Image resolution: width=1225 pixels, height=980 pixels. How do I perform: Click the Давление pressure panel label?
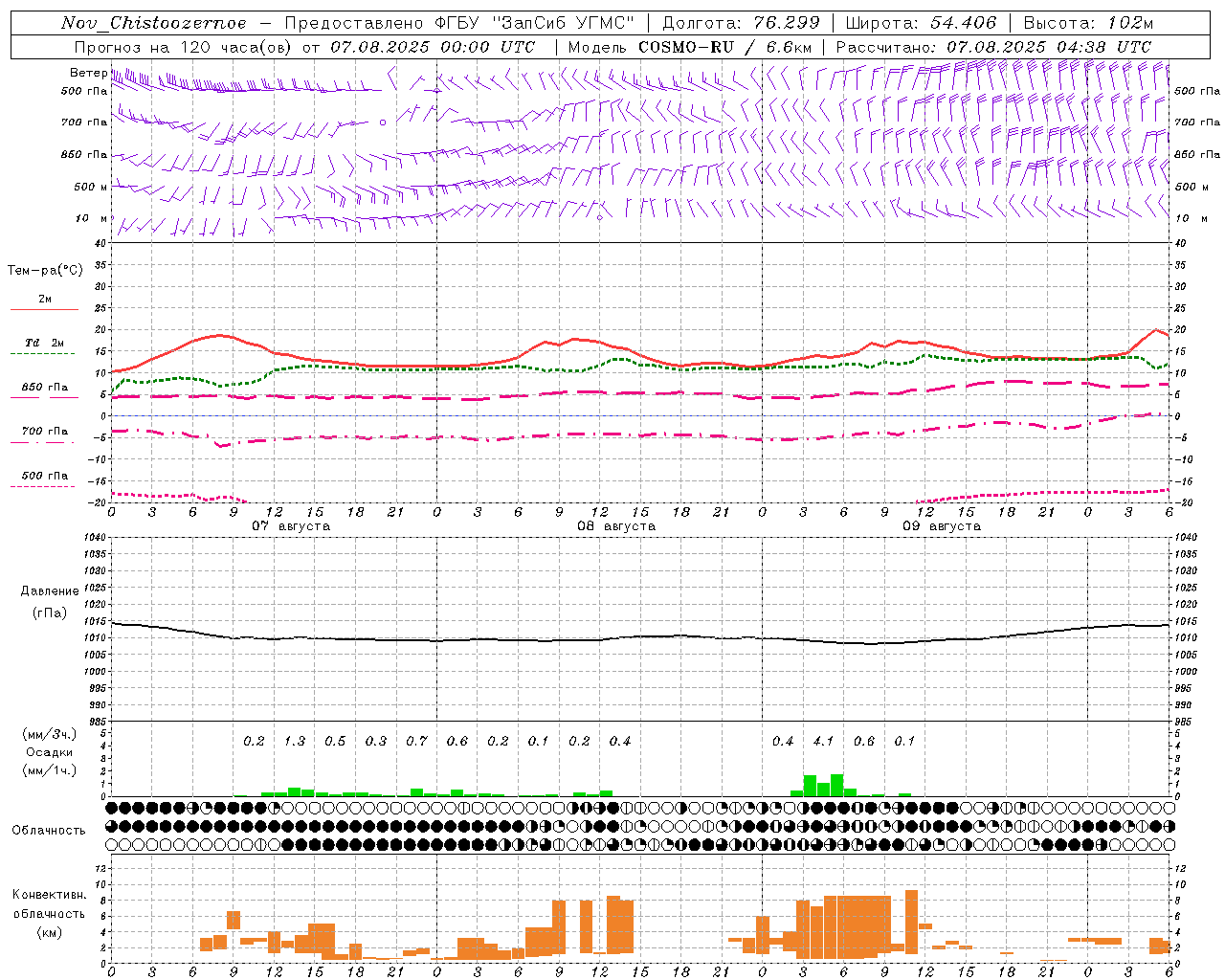coord(50,591)
